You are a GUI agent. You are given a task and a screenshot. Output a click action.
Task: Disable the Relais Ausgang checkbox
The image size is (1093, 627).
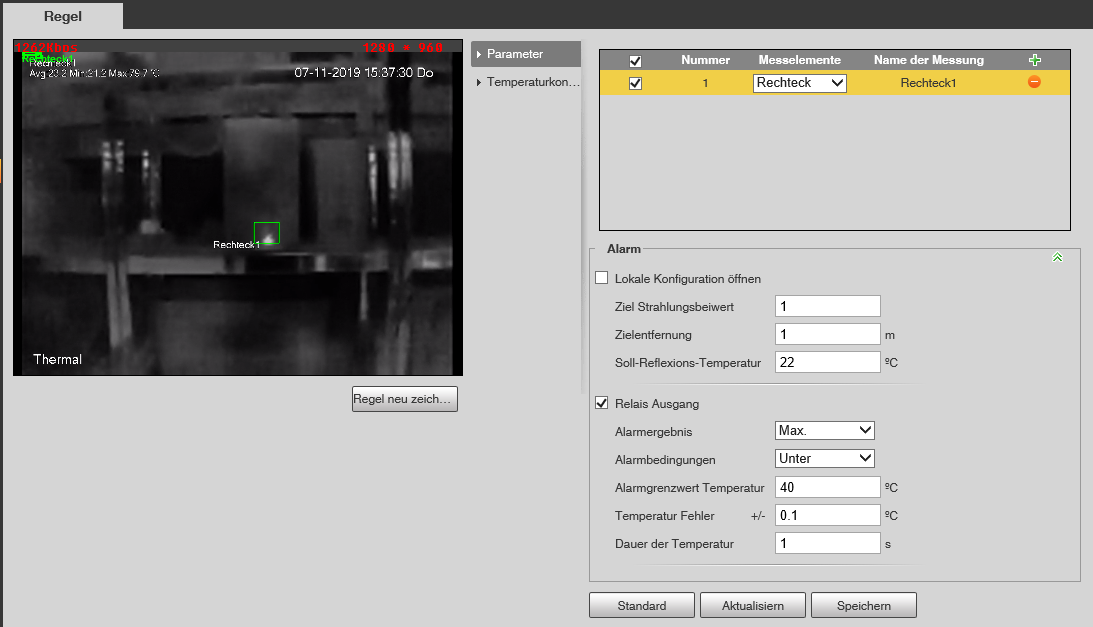602,404
